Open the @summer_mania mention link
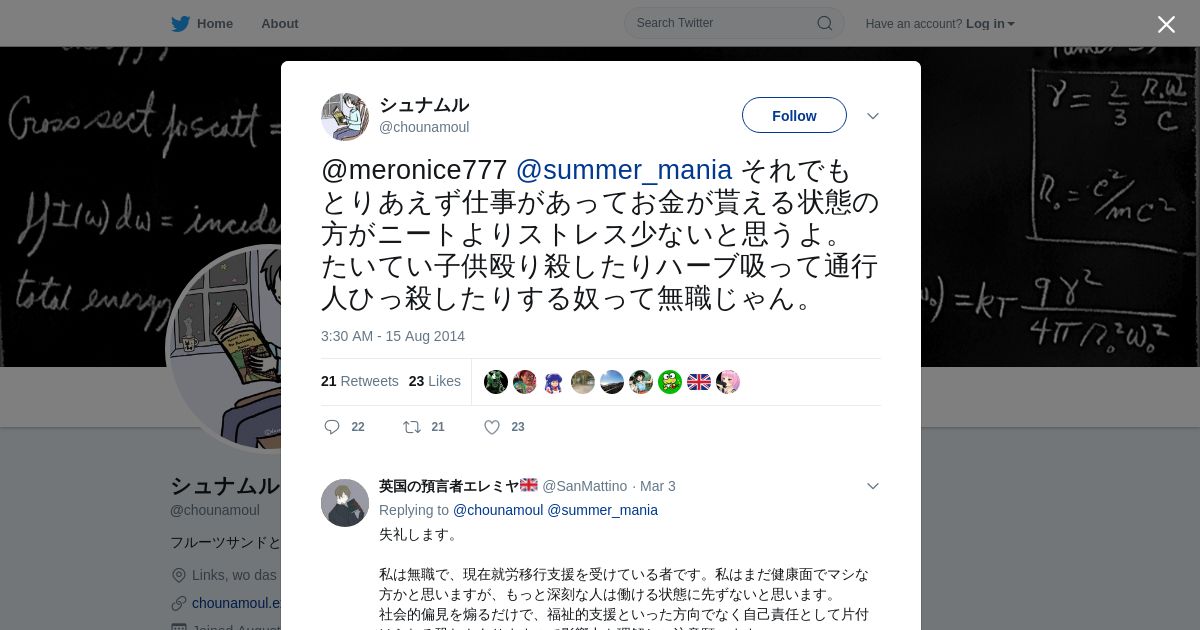1200x630 pixels. tap(624, 170)
